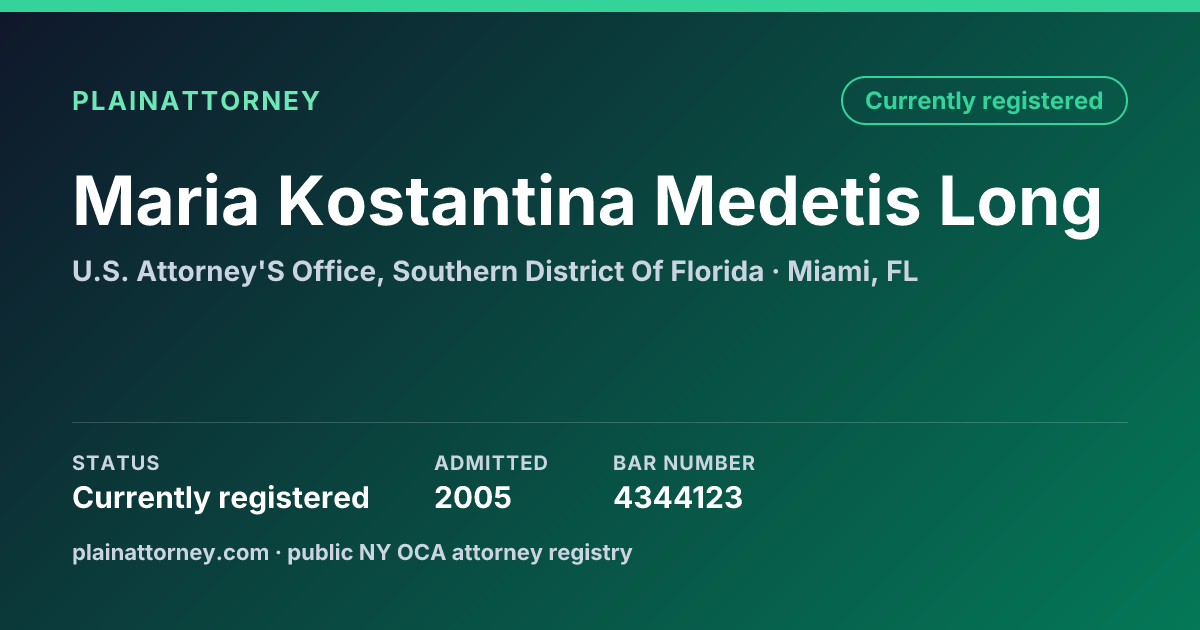Click the word Maria in the heading

(x=165, y=202)
